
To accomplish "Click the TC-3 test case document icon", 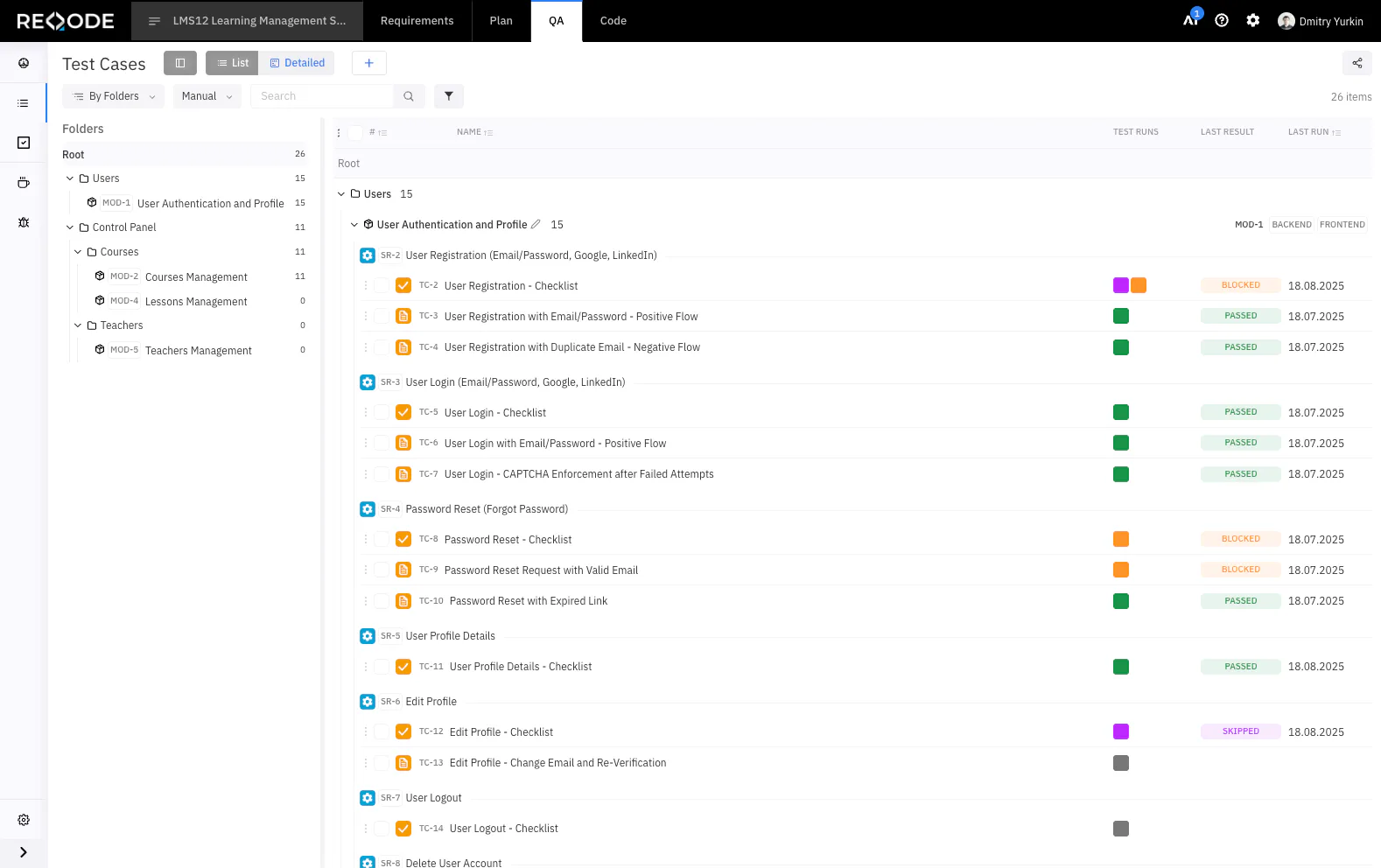I will [x=403, y=316].
